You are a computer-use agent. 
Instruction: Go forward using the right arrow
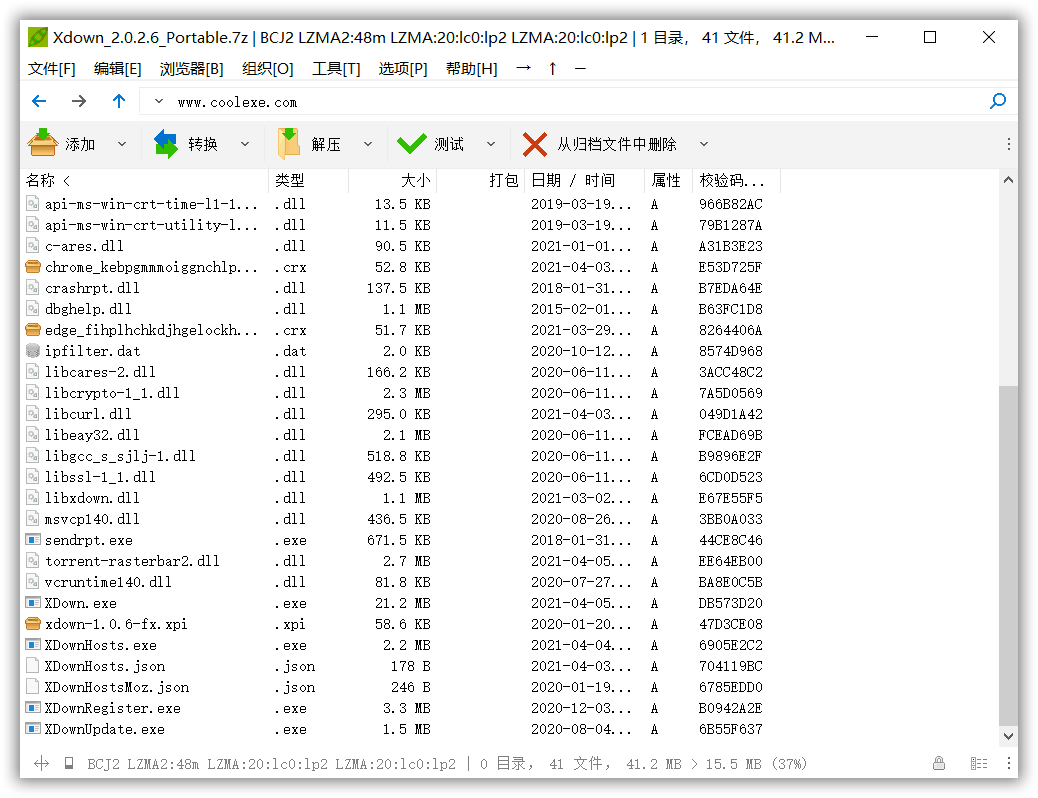click(79, 101)
